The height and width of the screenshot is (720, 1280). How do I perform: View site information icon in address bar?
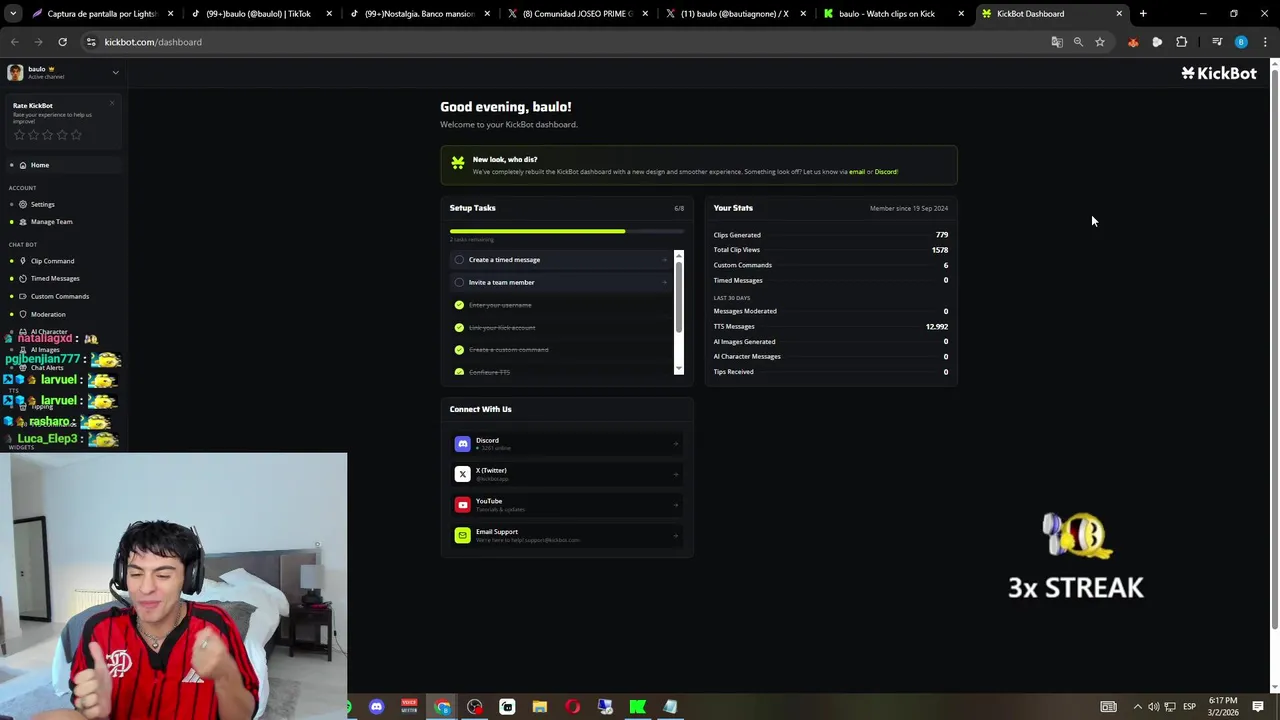(x=91, y=42)
